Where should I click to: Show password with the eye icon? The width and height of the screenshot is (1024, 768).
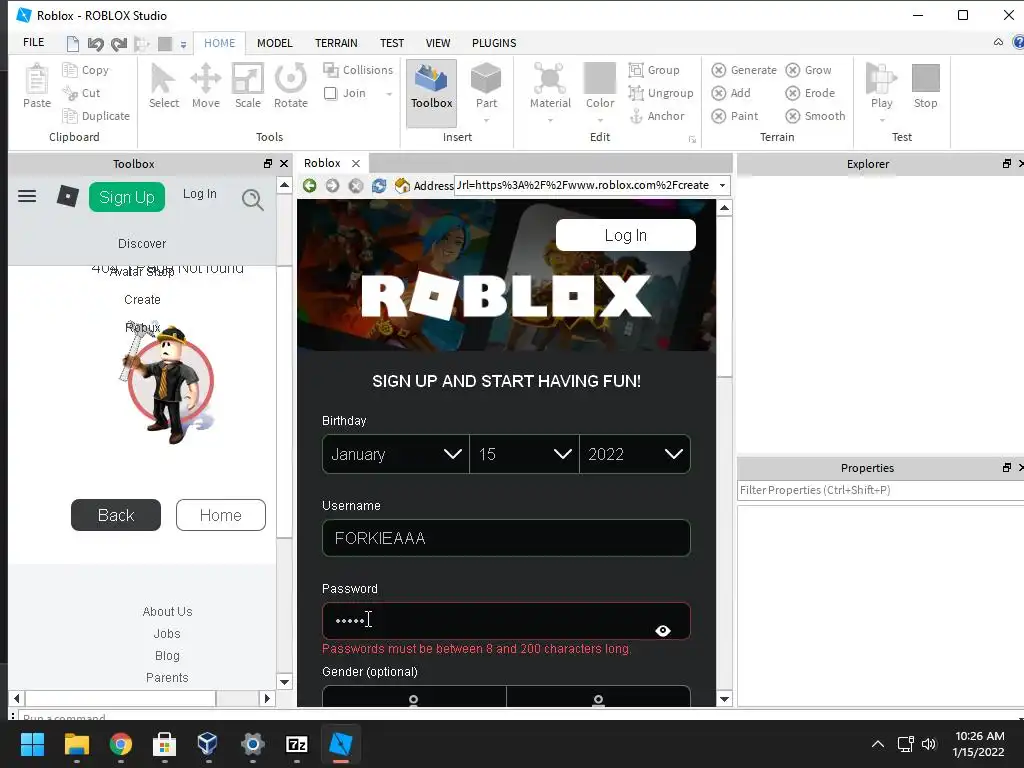coord(663,630)
